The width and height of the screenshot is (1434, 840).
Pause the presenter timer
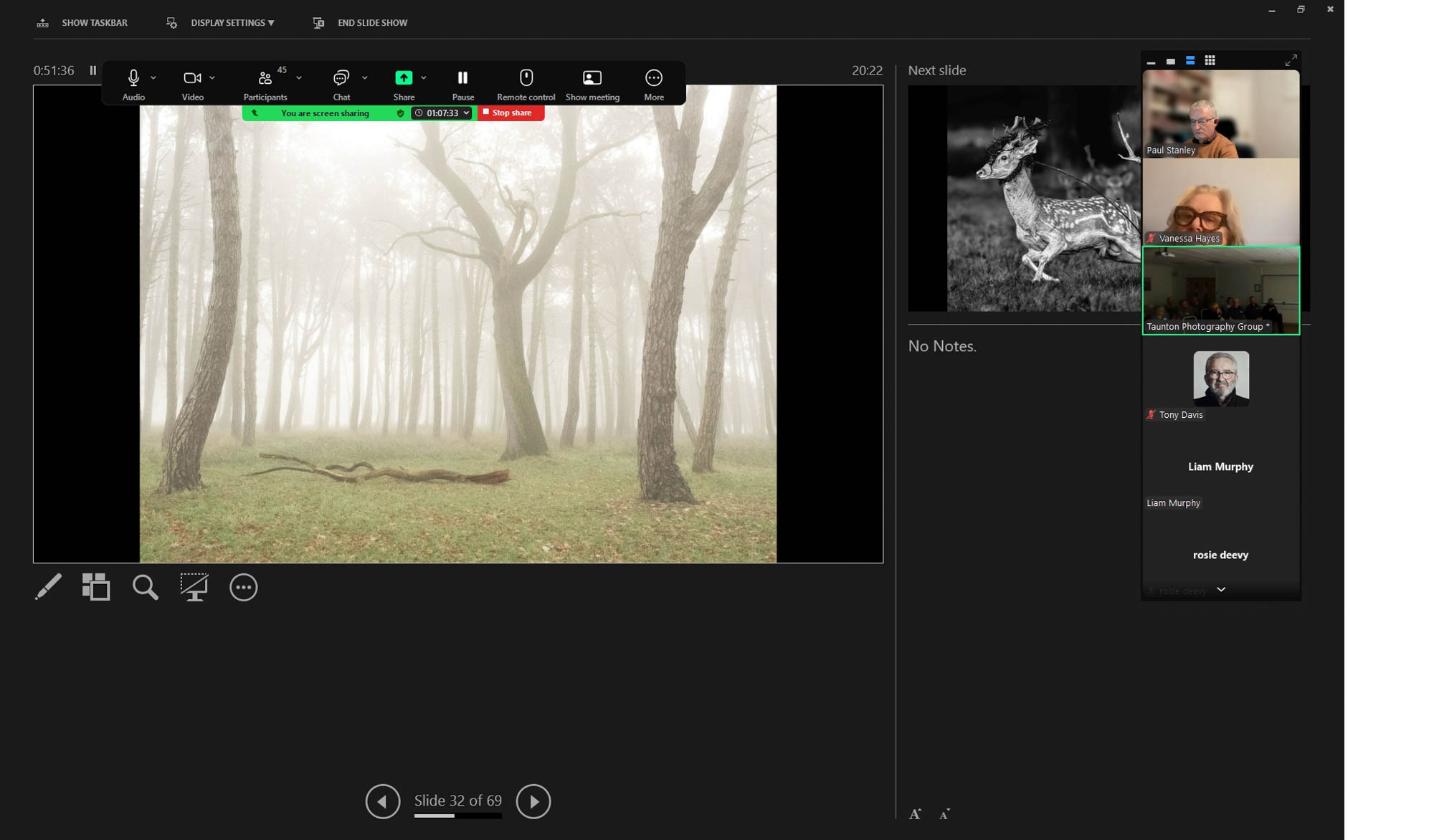[93, 70]
